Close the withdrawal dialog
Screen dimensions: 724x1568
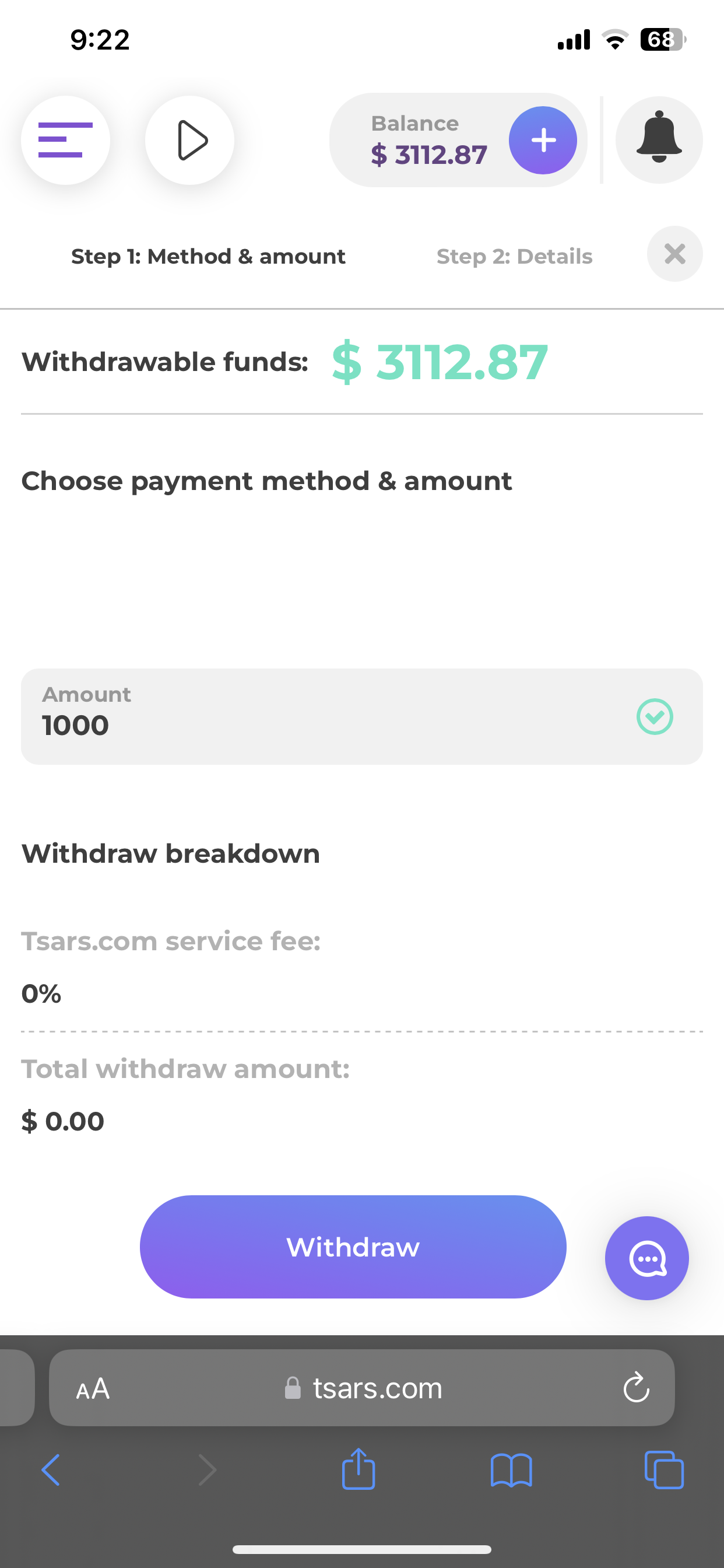674,254
